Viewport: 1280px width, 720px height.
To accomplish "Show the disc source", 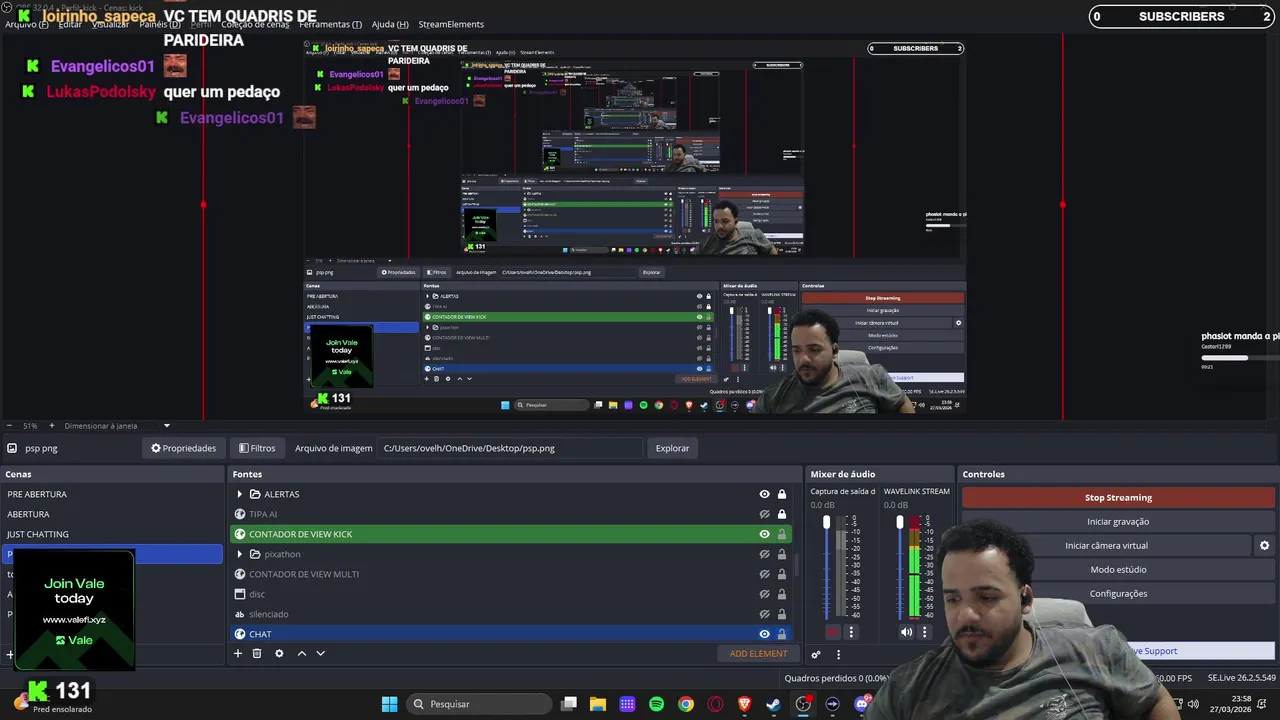I will (x=765, y=594).
